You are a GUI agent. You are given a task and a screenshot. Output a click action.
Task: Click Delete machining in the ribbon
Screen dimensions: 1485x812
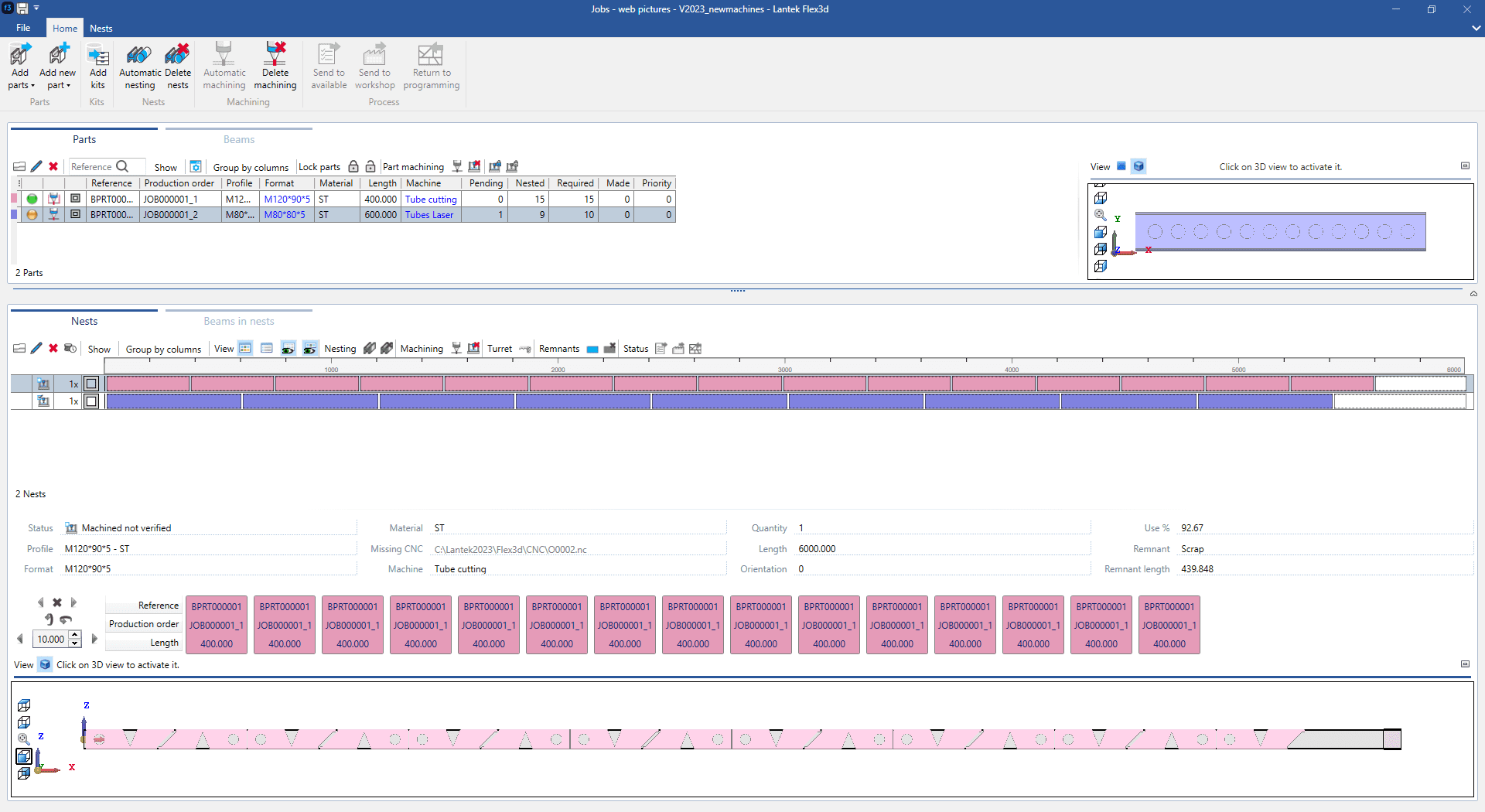point(275,67)
